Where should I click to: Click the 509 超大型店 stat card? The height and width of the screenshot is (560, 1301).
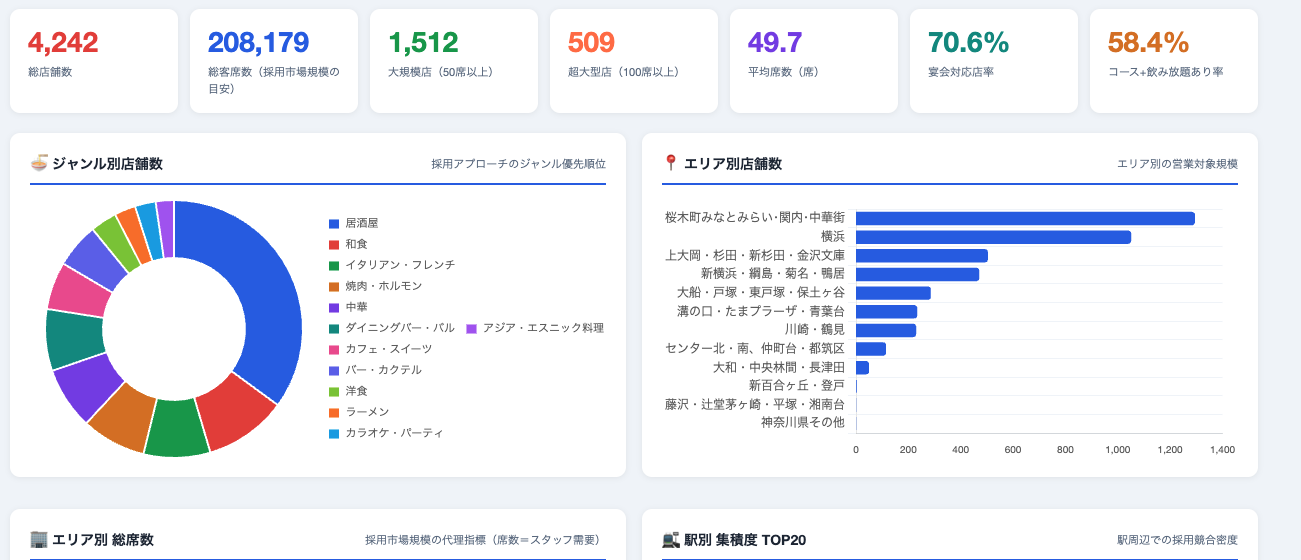(x=634, y=61)
